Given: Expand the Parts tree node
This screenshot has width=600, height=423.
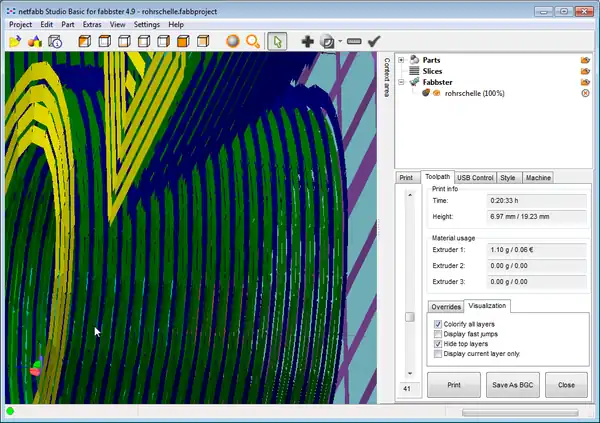Looking at the screenshot, I should tap(401, 60).
